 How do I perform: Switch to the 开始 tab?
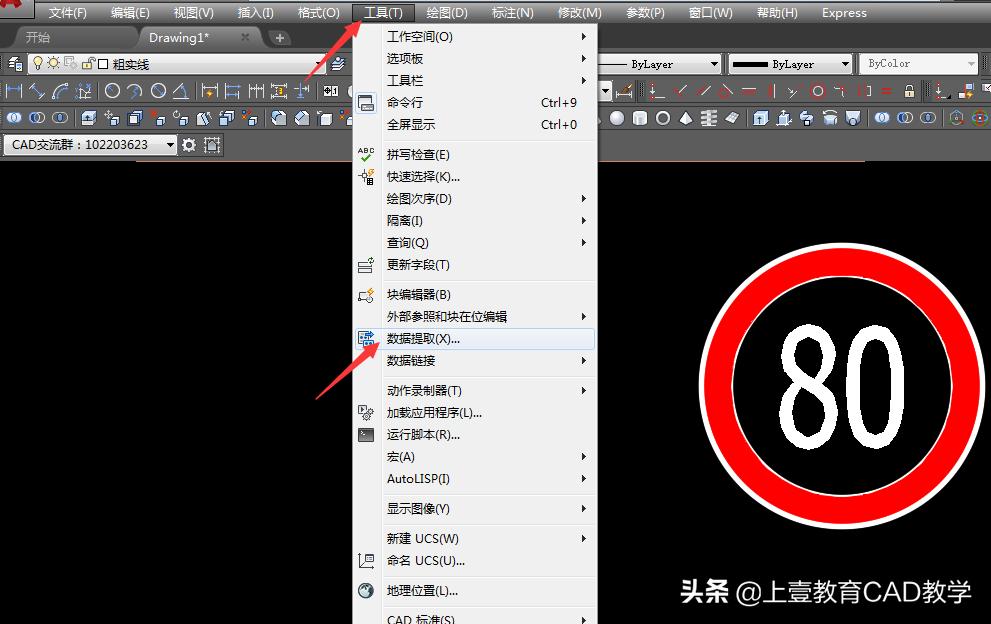[x=37, y=37]
